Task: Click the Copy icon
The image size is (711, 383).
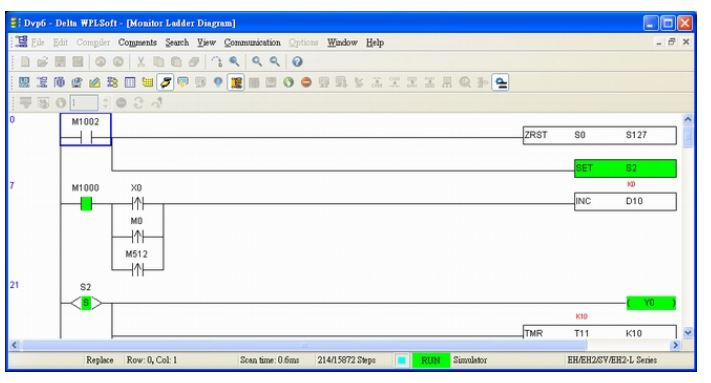Action: click(159, 62)
